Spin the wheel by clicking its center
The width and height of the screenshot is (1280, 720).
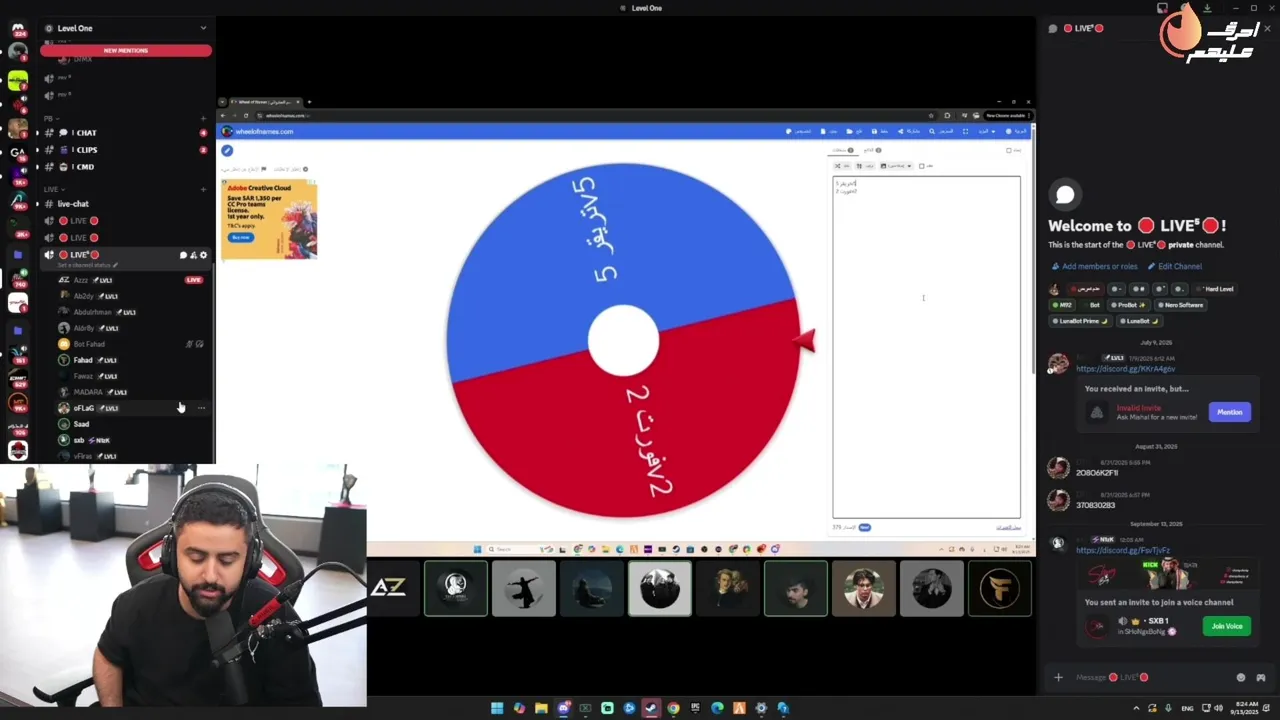623,341
